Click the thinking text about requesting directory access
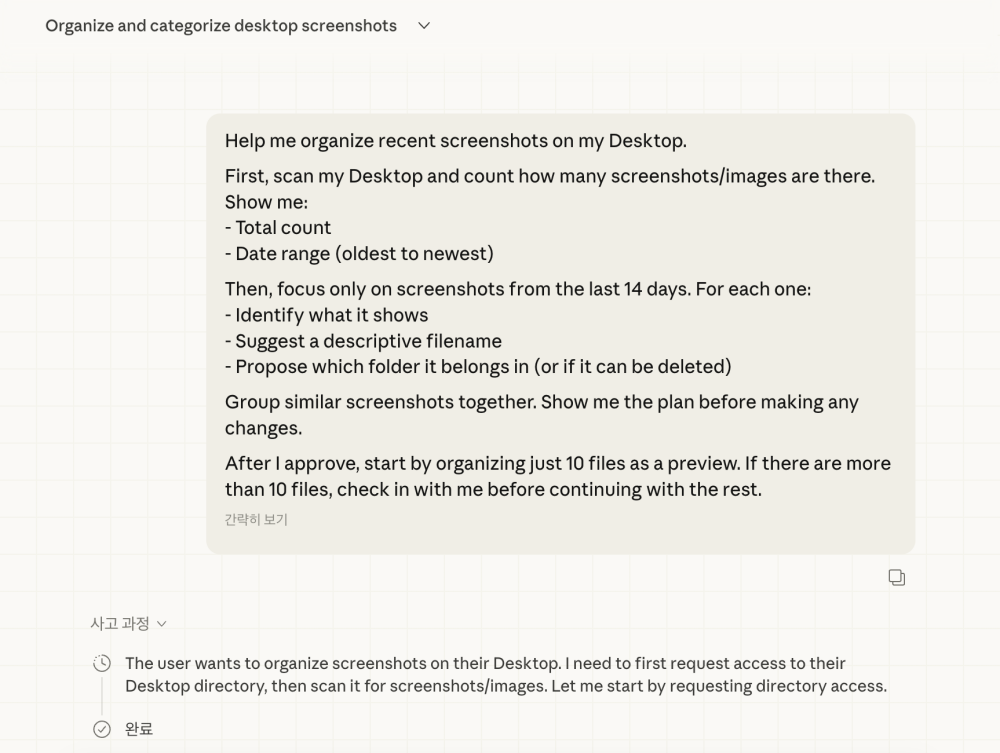 [506, 675]
